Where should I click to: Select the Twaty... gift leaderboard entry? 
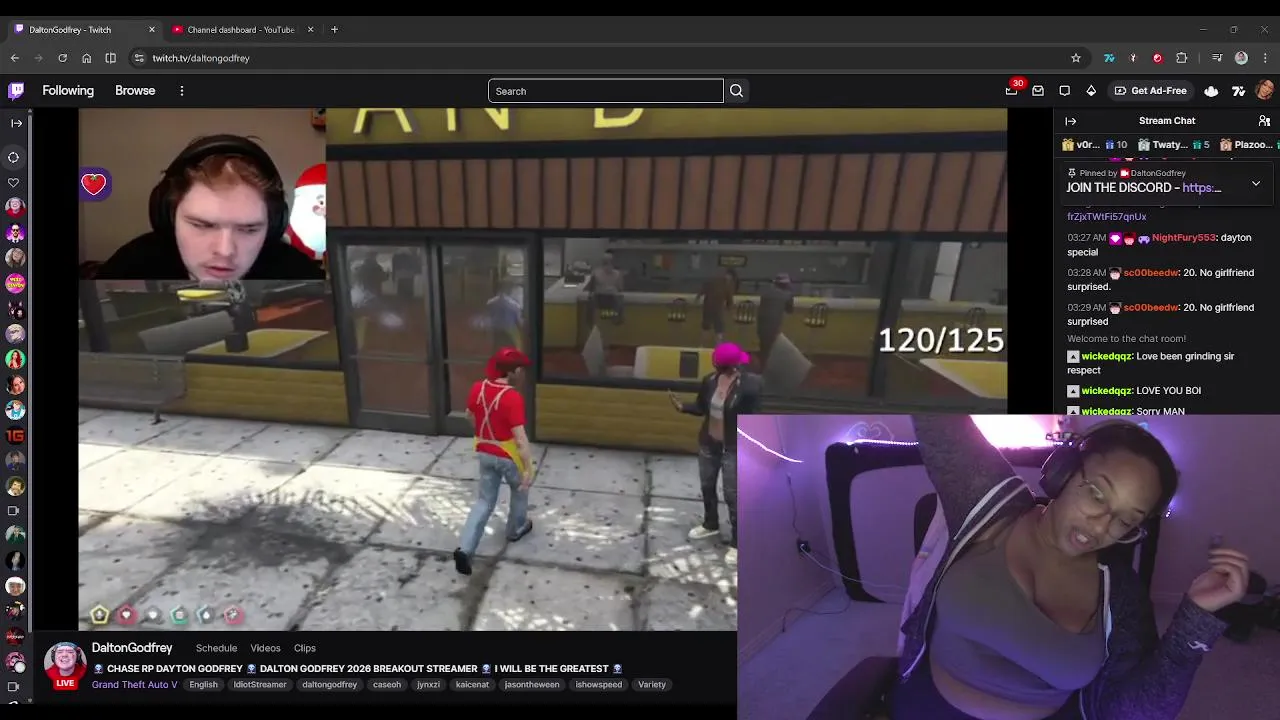1173,145
